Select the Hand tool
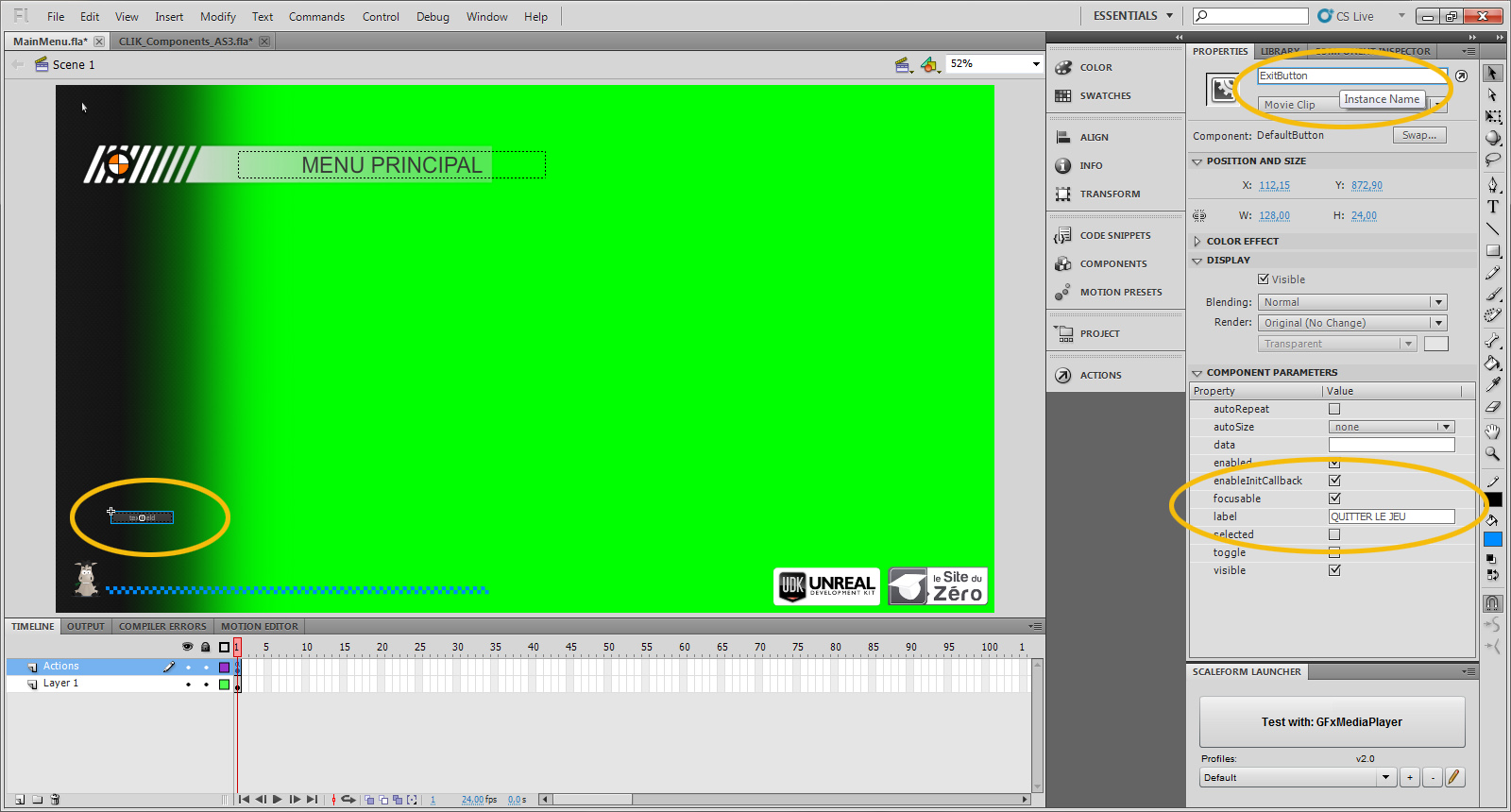Image resolution: width=1511 pixels, height=812 pixels. [1492, 431]
